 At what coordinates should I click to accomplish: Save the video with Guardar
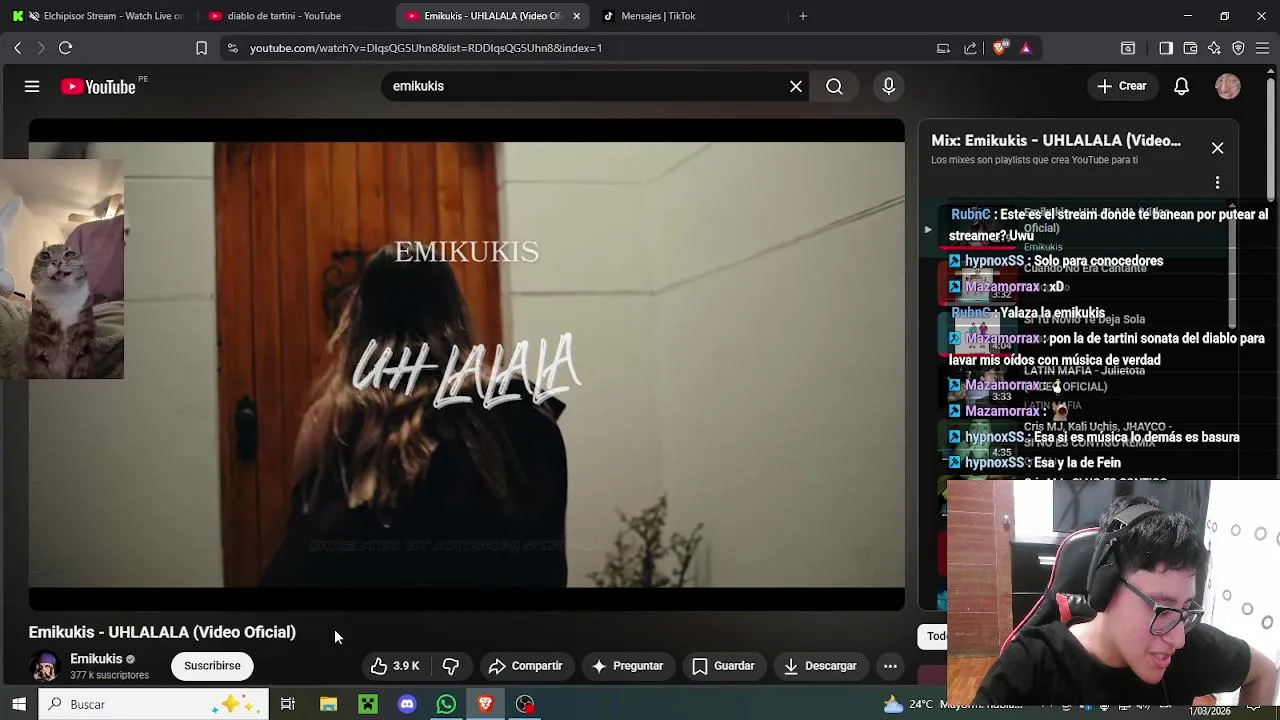click(724, 666)
